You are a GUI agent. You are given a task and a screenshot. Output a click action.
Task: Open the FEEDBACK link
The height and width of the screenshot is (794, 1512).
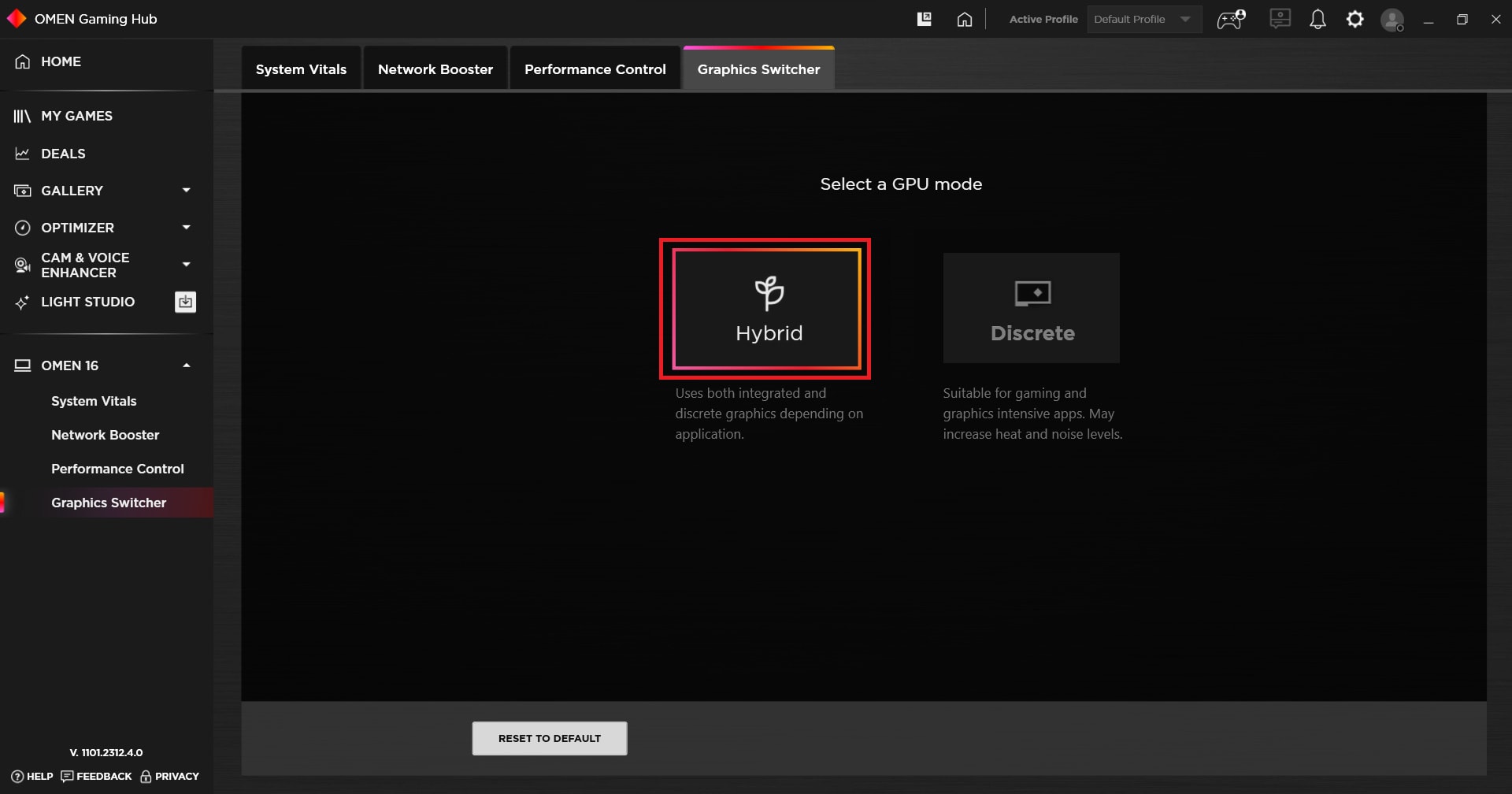97,776
